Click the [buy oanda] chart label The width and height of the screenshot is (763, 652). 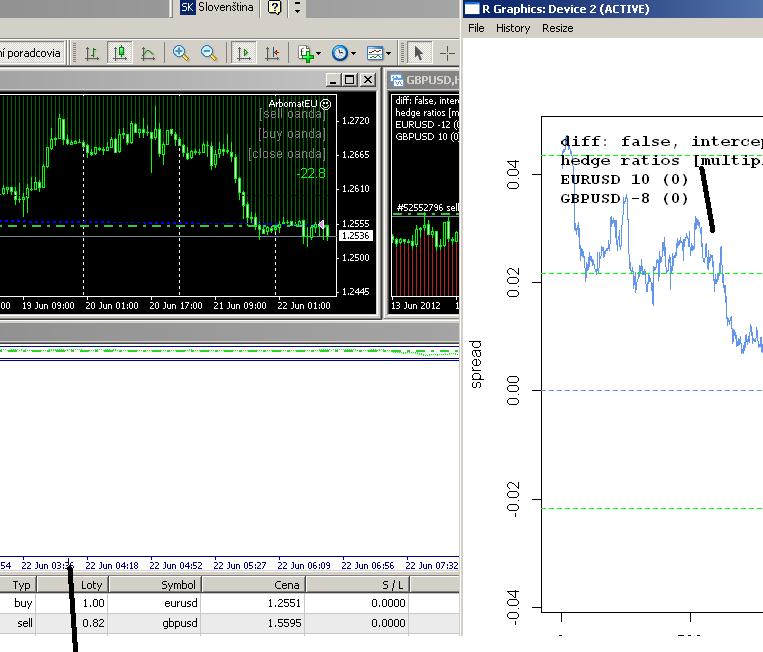click(291, 134)
